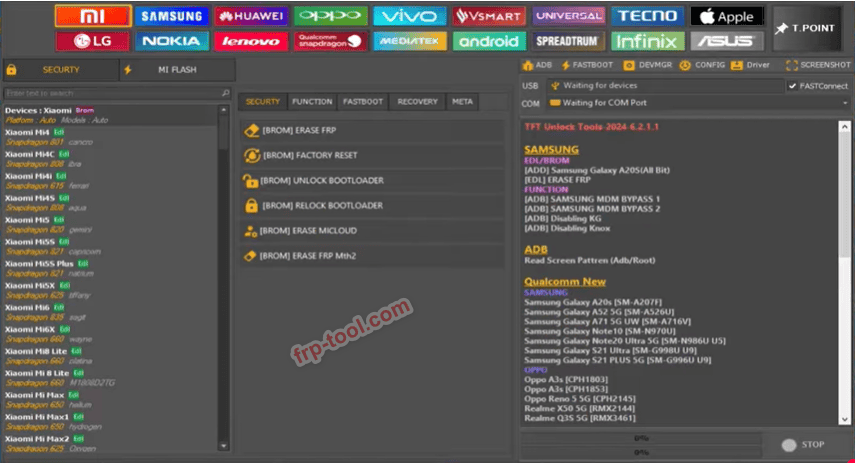The height and width of the screenshot is (463, 855).
Task: Open the Huawei brand module
Action: (x=251, y=16)
